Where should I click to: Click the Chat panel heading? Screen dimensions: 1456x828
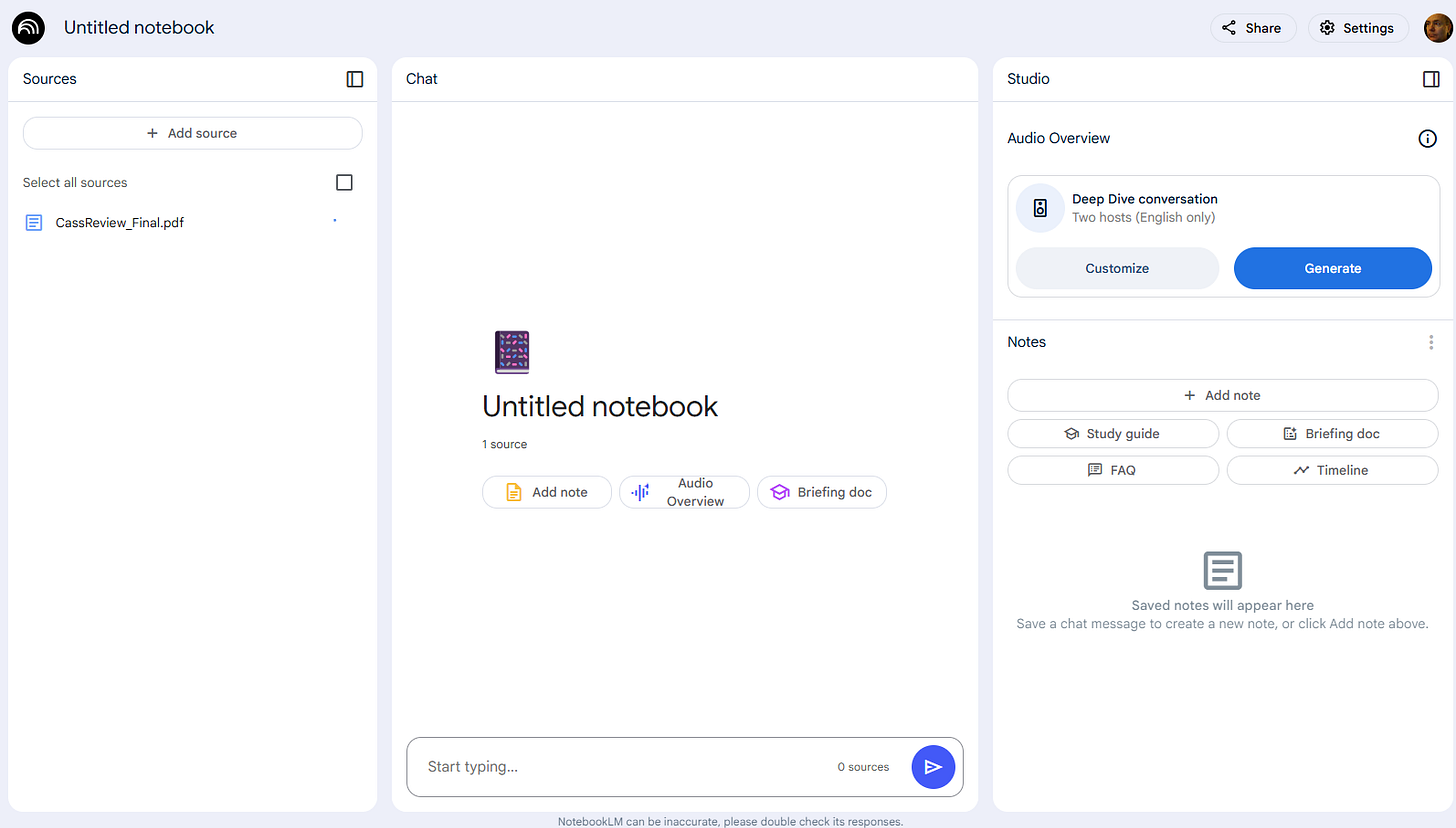(422, 79)
